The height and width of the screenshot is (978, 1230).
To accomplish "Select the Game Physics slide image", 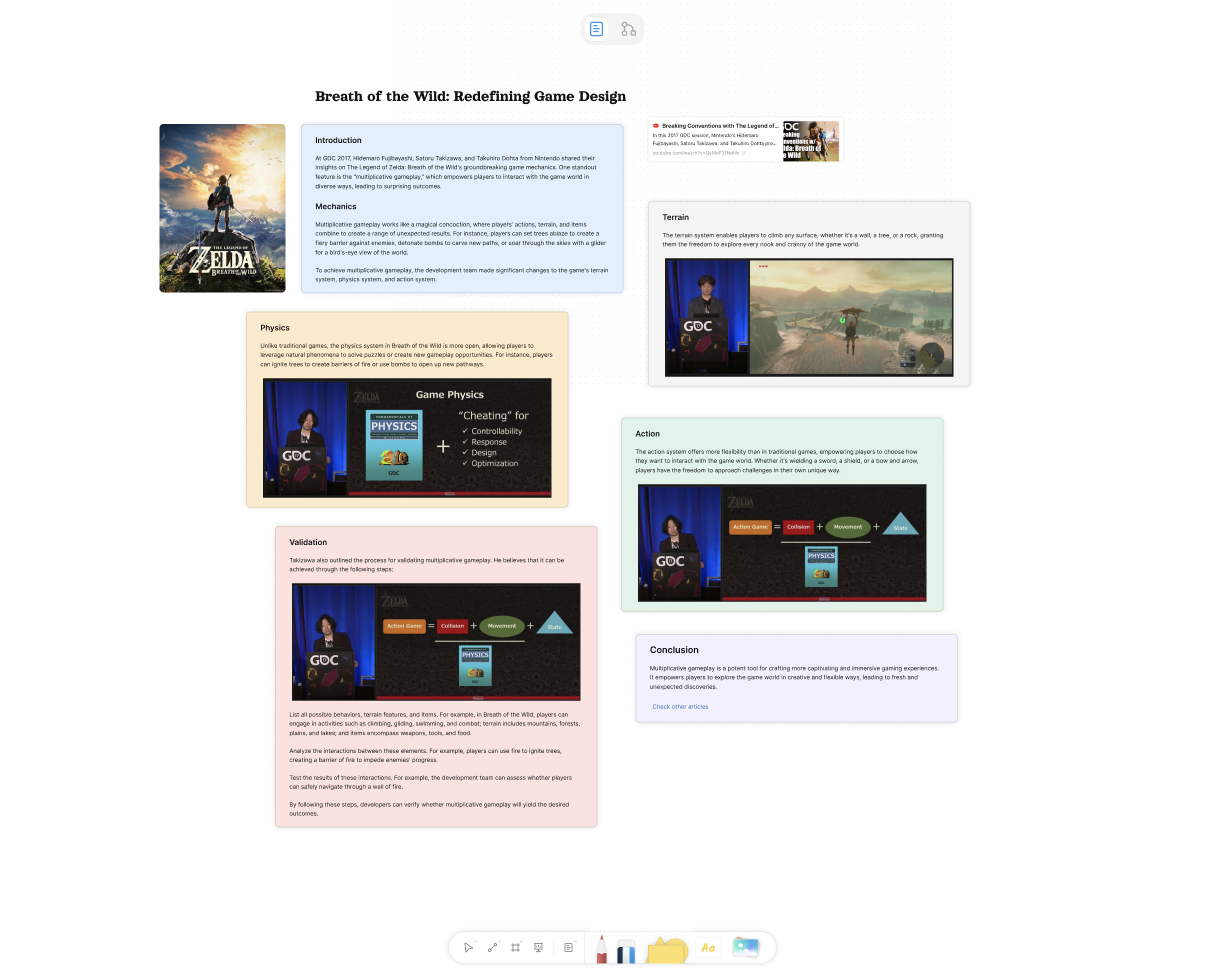I will coord(407,438).
